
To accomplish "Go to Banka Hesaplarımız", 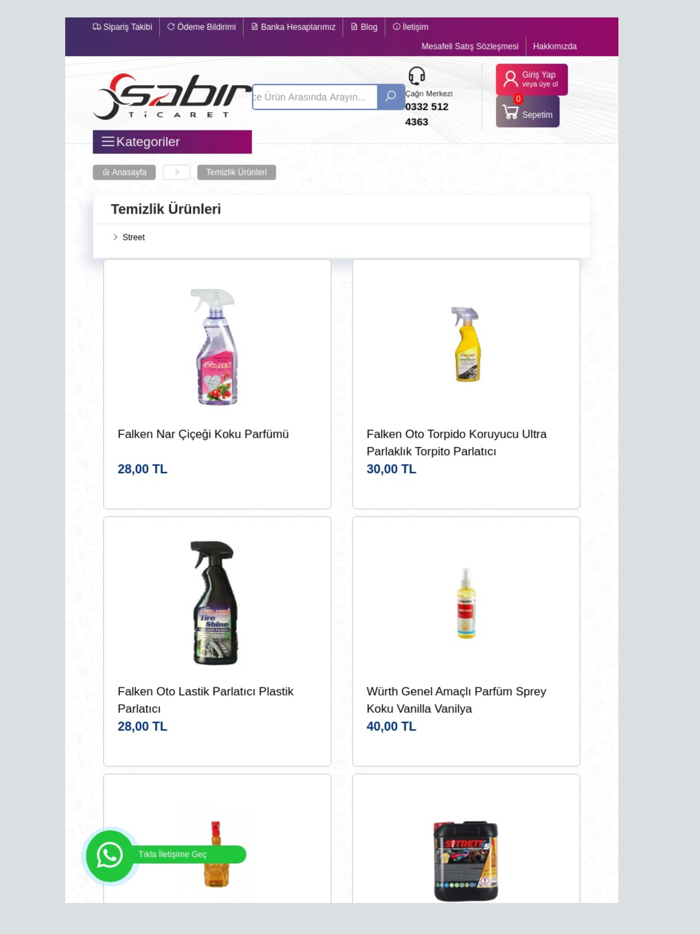I will pyautogui.click(x=293, y=27).
